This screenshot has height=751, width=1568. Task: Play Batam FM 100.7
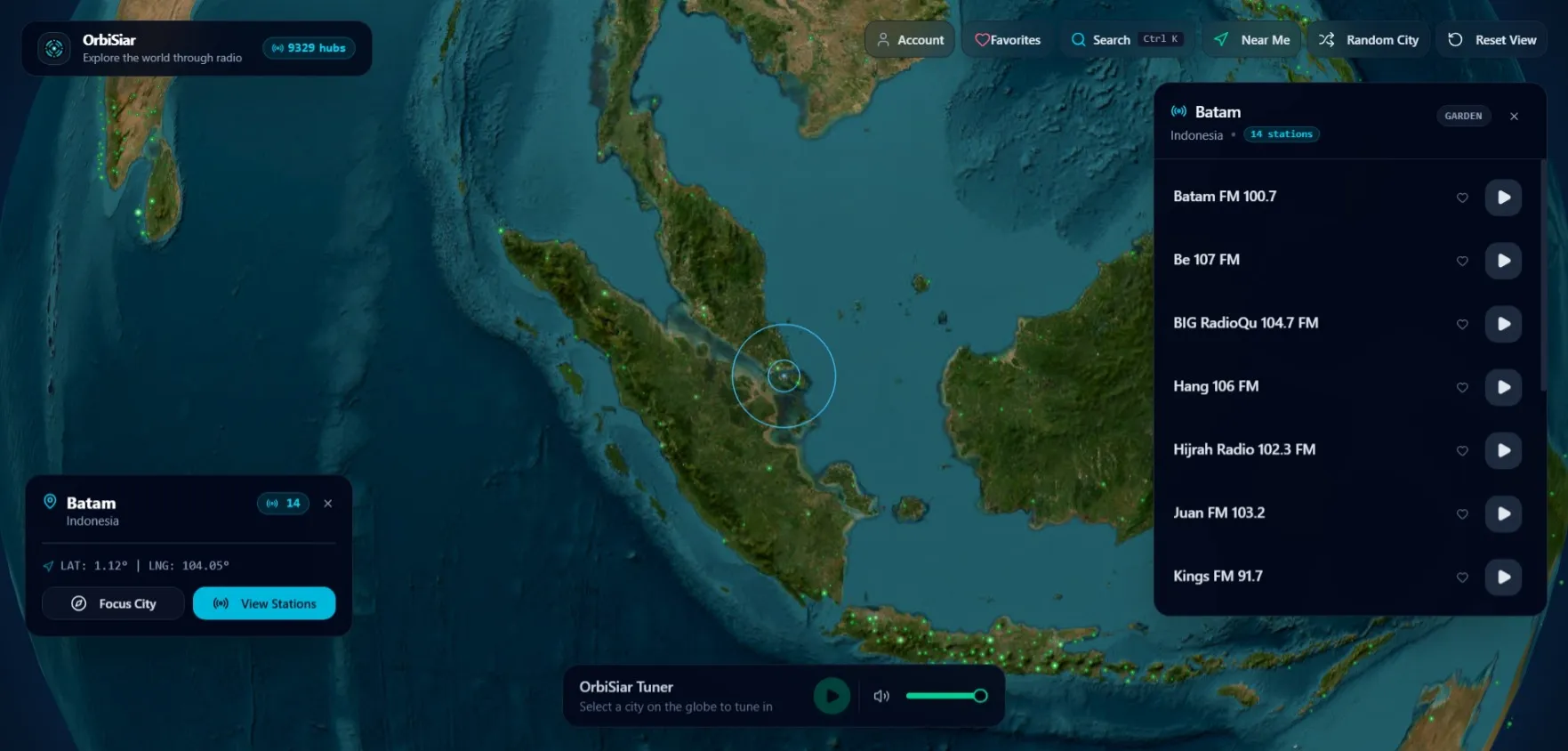pos(1503,198)
